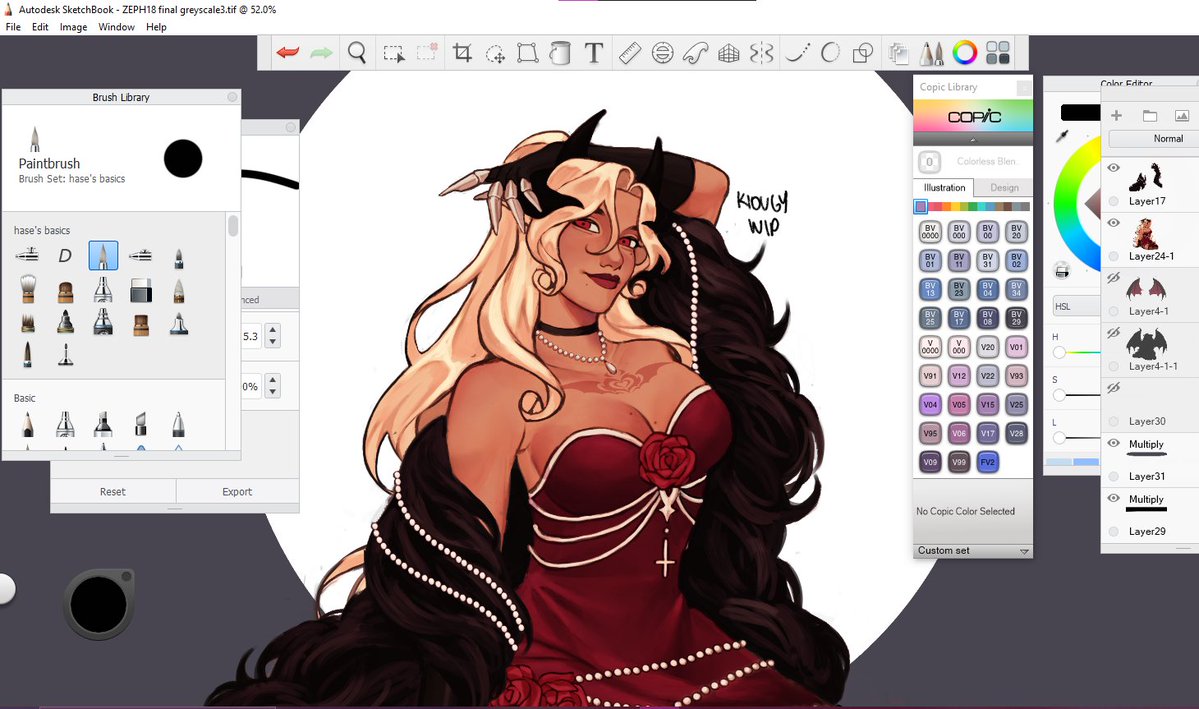Enable the Ellipse guide

(x=662, y=53)
